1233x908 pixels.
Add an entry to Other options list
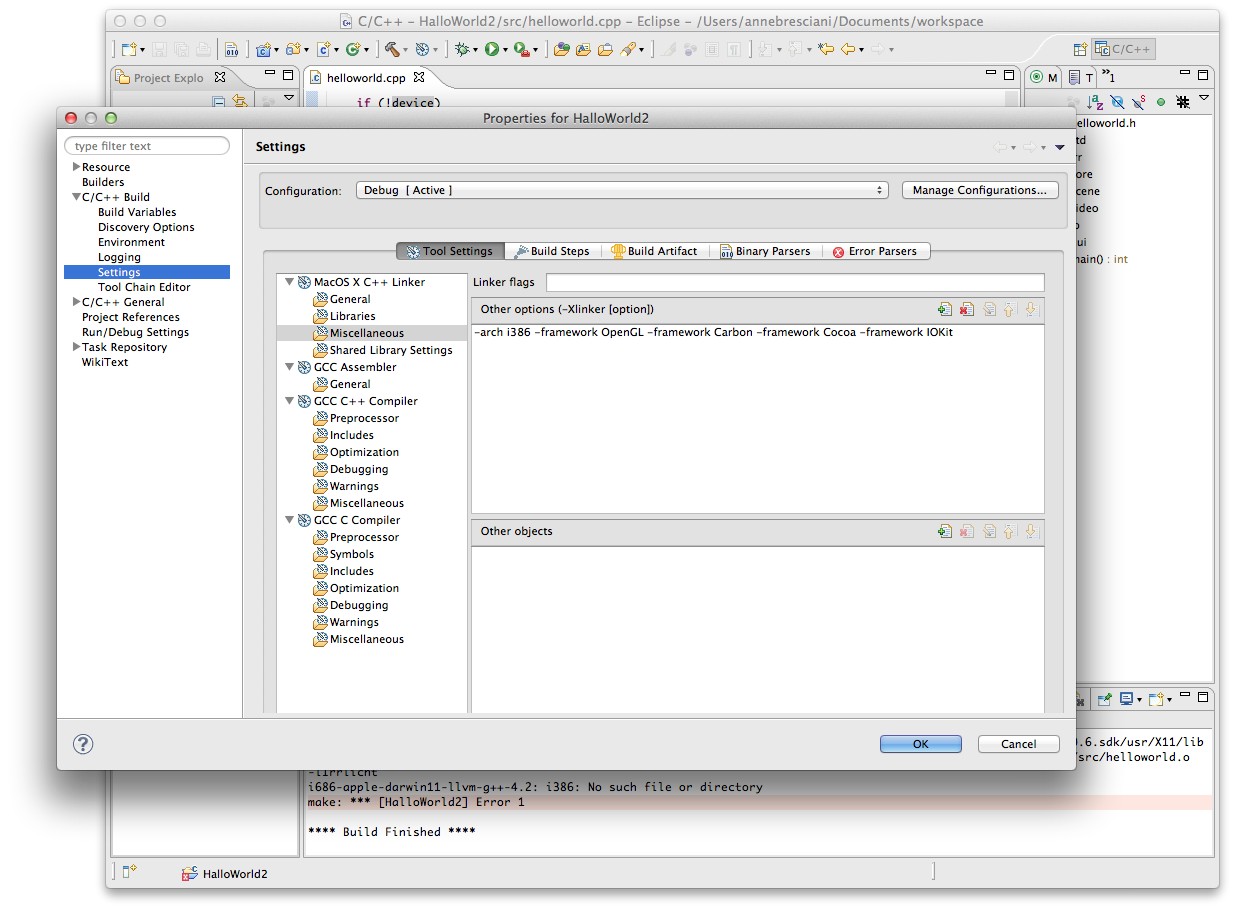[945, 310]
